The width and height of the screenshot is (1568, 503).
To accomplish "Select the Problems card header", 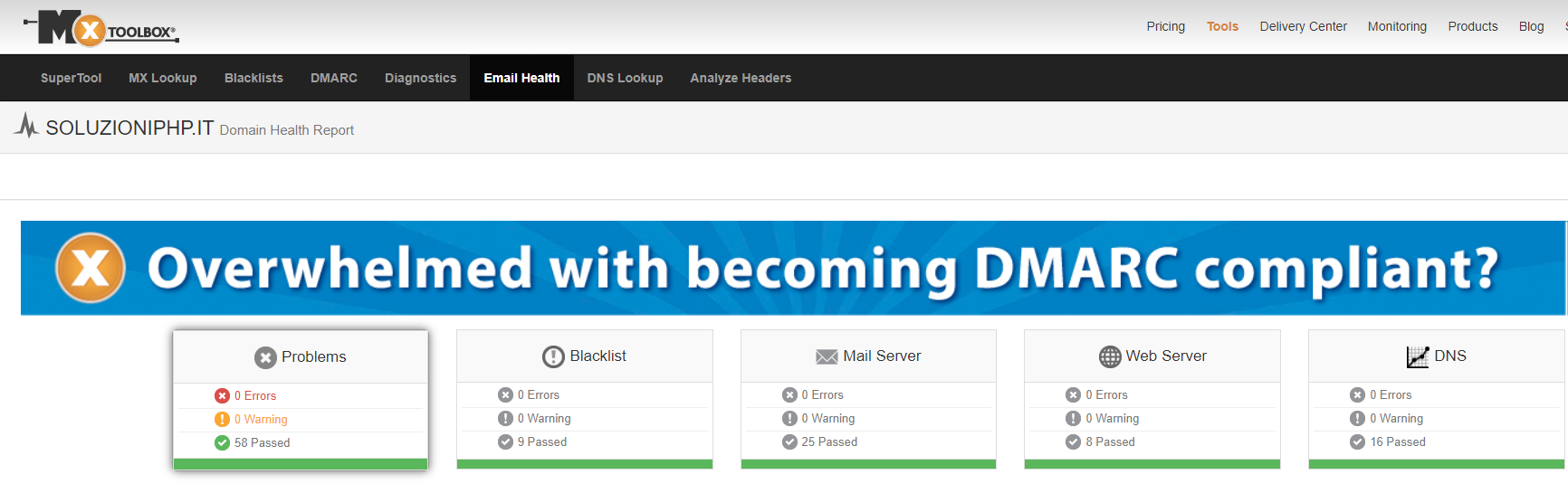I will (301, 357).
